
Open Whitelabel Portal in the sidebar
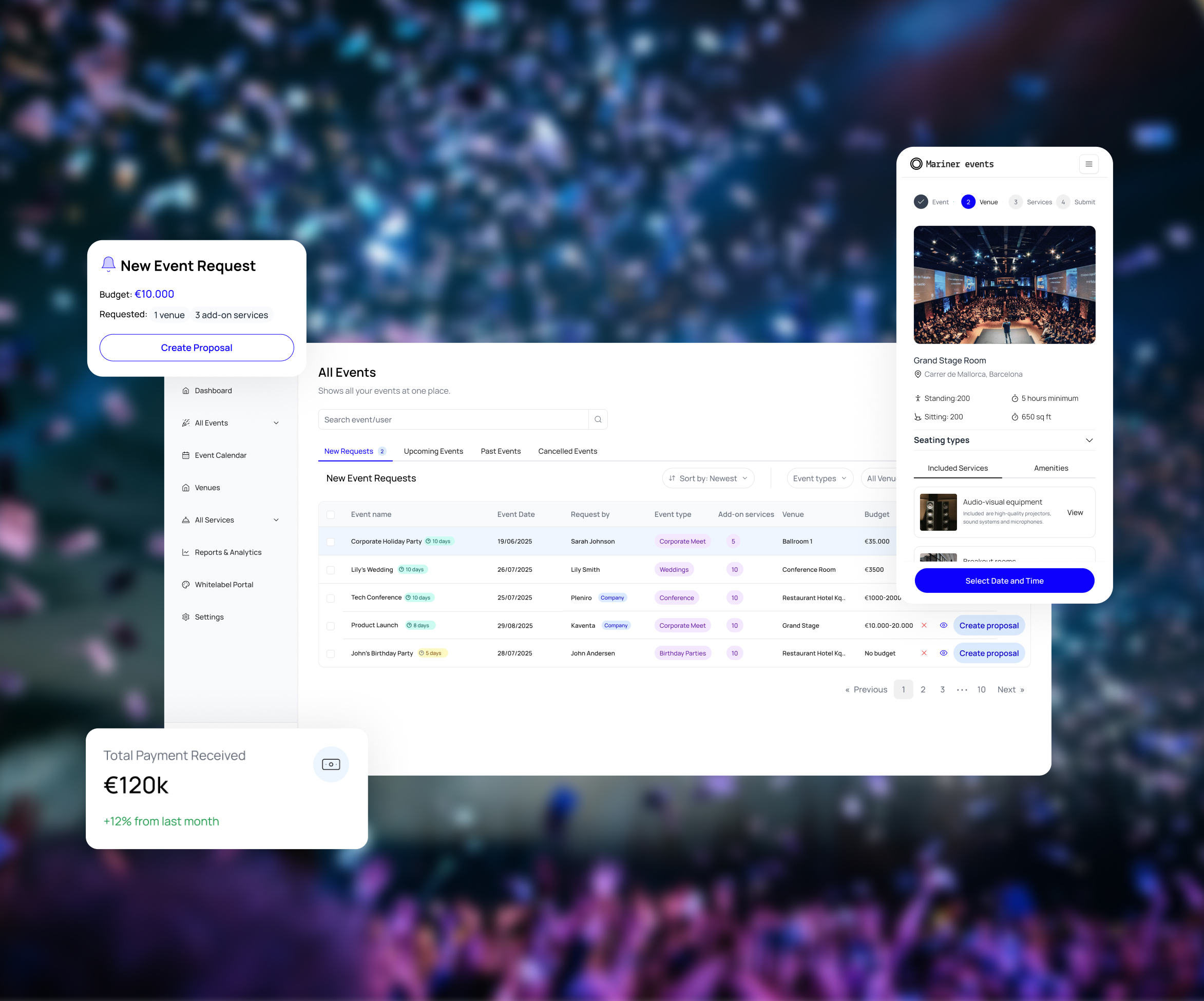click(224, 585)
